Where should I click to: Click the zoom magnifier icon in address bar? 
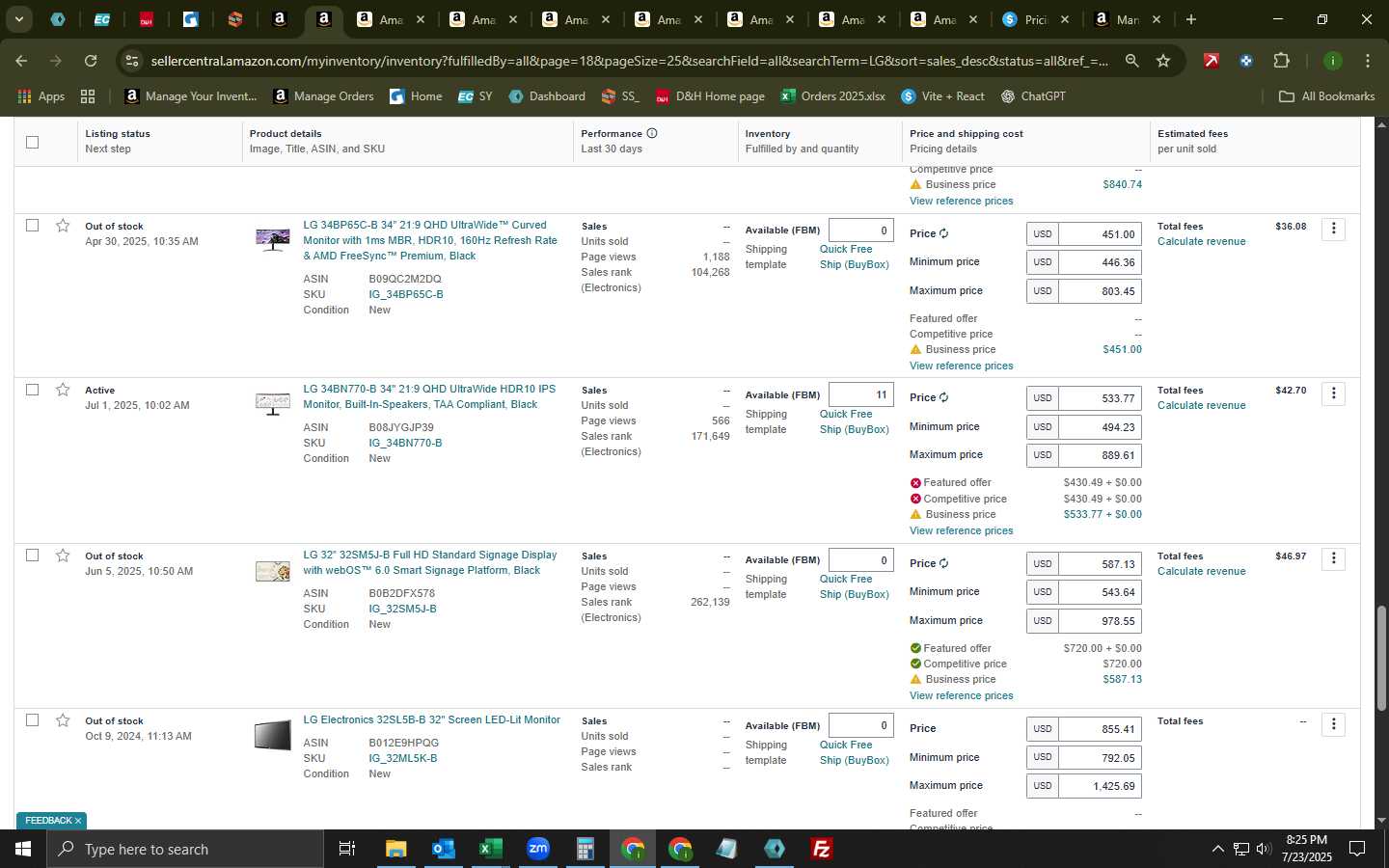tap(1131, 61)
